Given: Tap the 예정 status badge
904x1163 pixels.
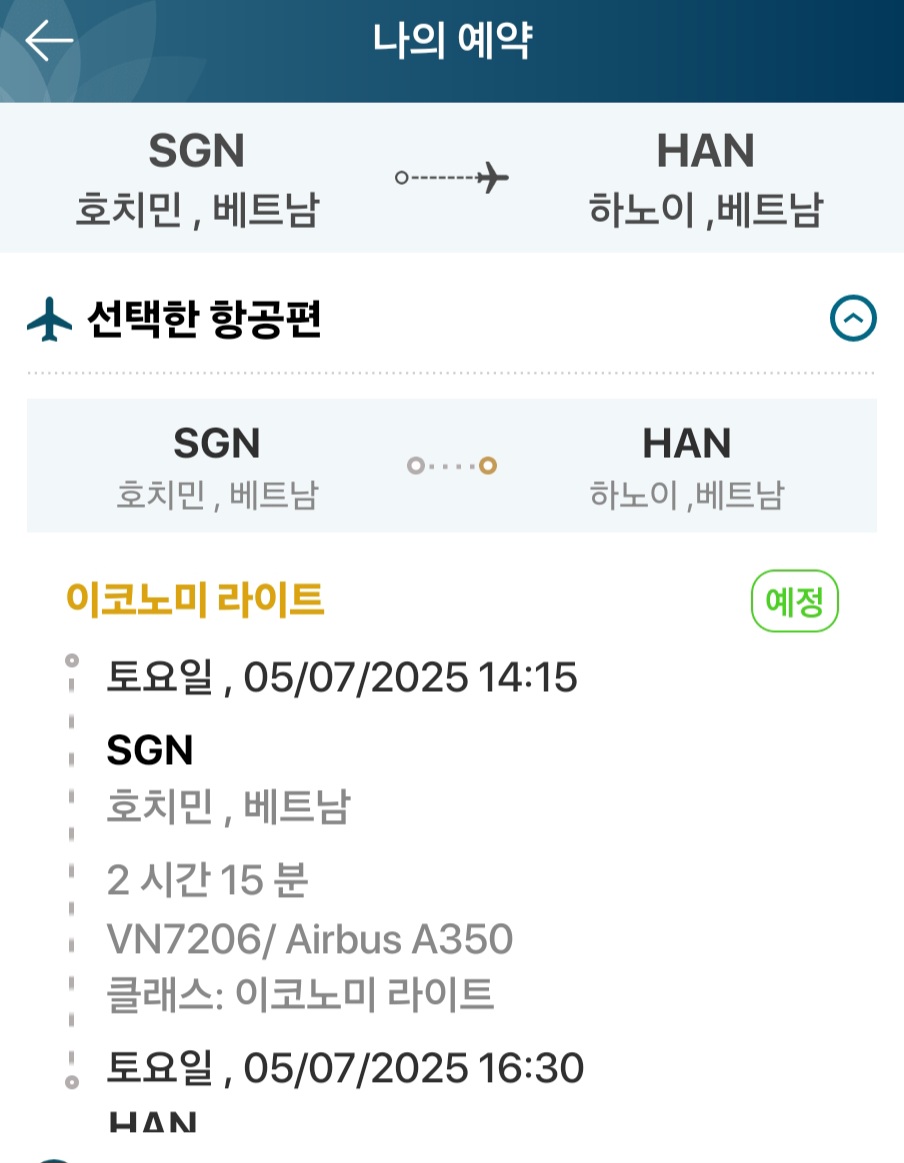Looking at the screenshot, I should (794, 603).
